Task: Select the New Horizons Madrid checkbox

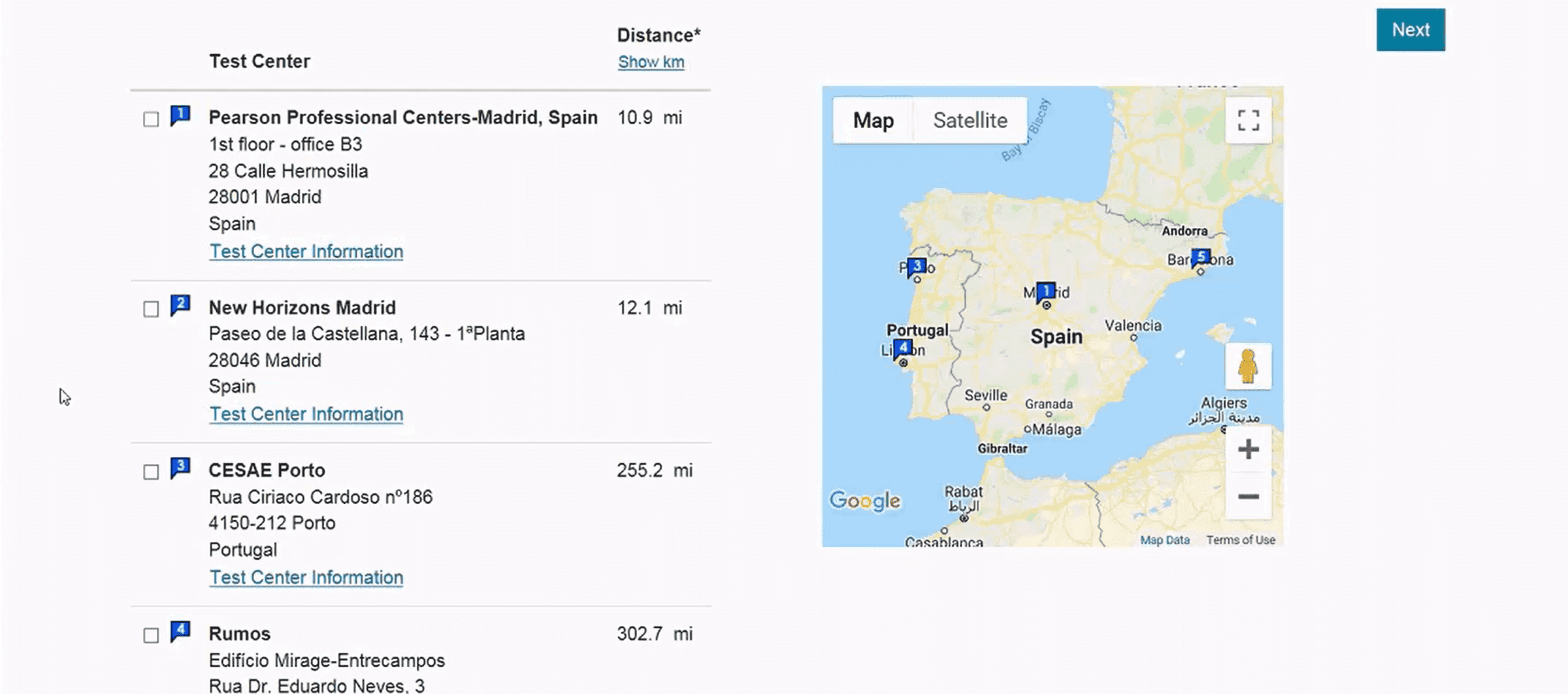Action: [151, 309]
